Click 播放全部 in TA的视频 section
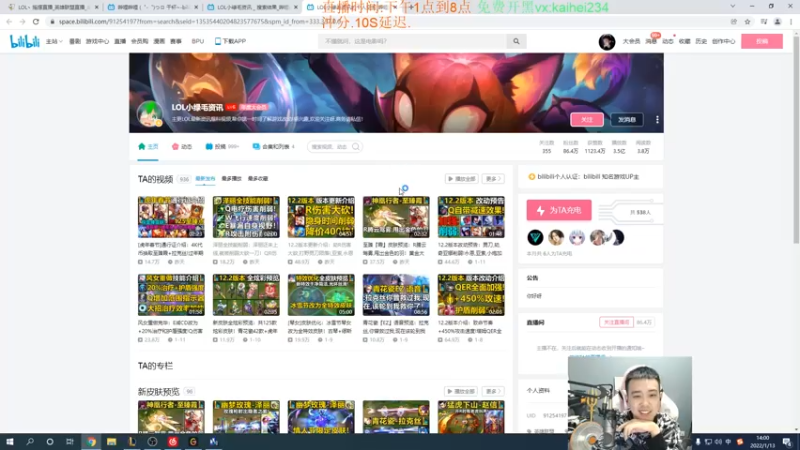This screenshot has height=450, width=800. 461,179
